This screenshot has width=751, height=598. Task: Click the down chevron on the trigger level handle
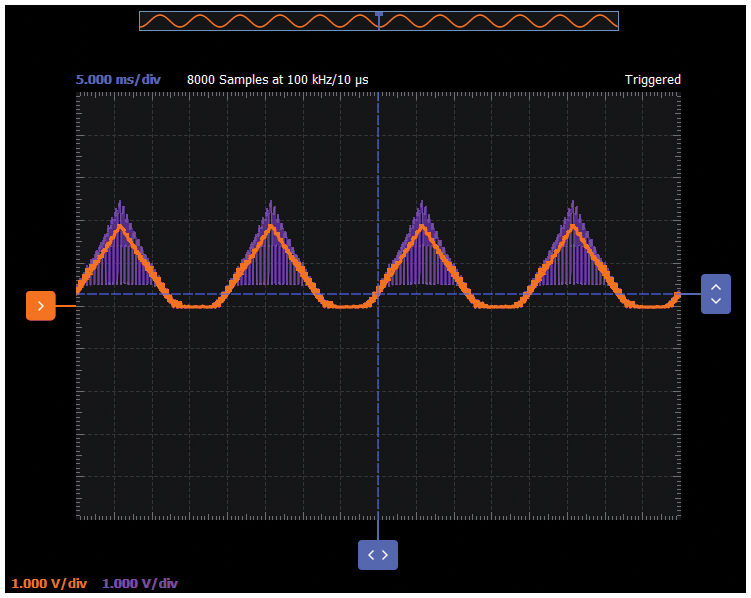[715, 301]
